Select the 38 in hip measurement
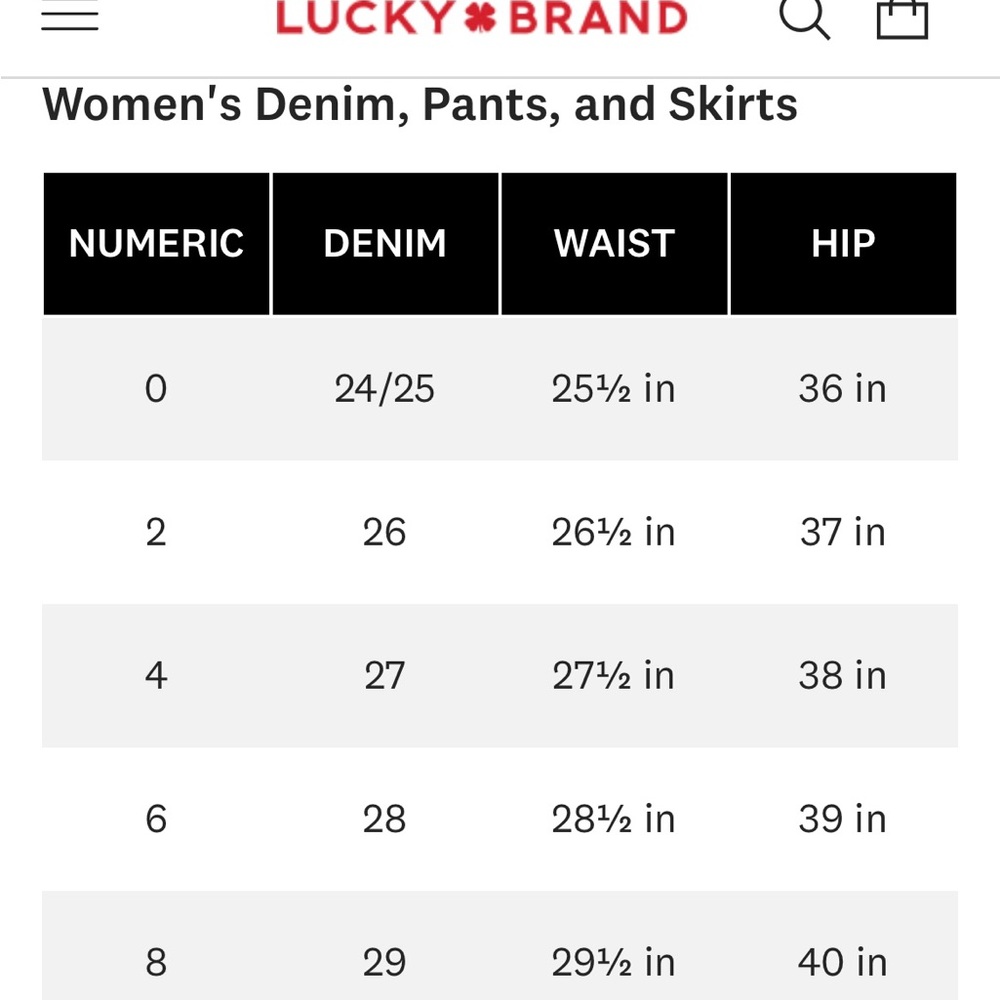This screenshot has width=1000, height=1000. pyautogui.click(x=843, y=676)
